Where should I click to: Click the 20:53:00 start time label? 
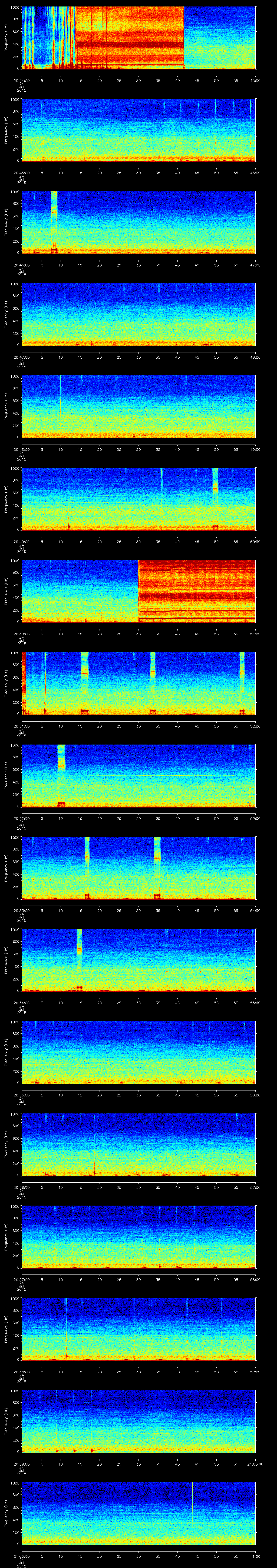point(21,910)
